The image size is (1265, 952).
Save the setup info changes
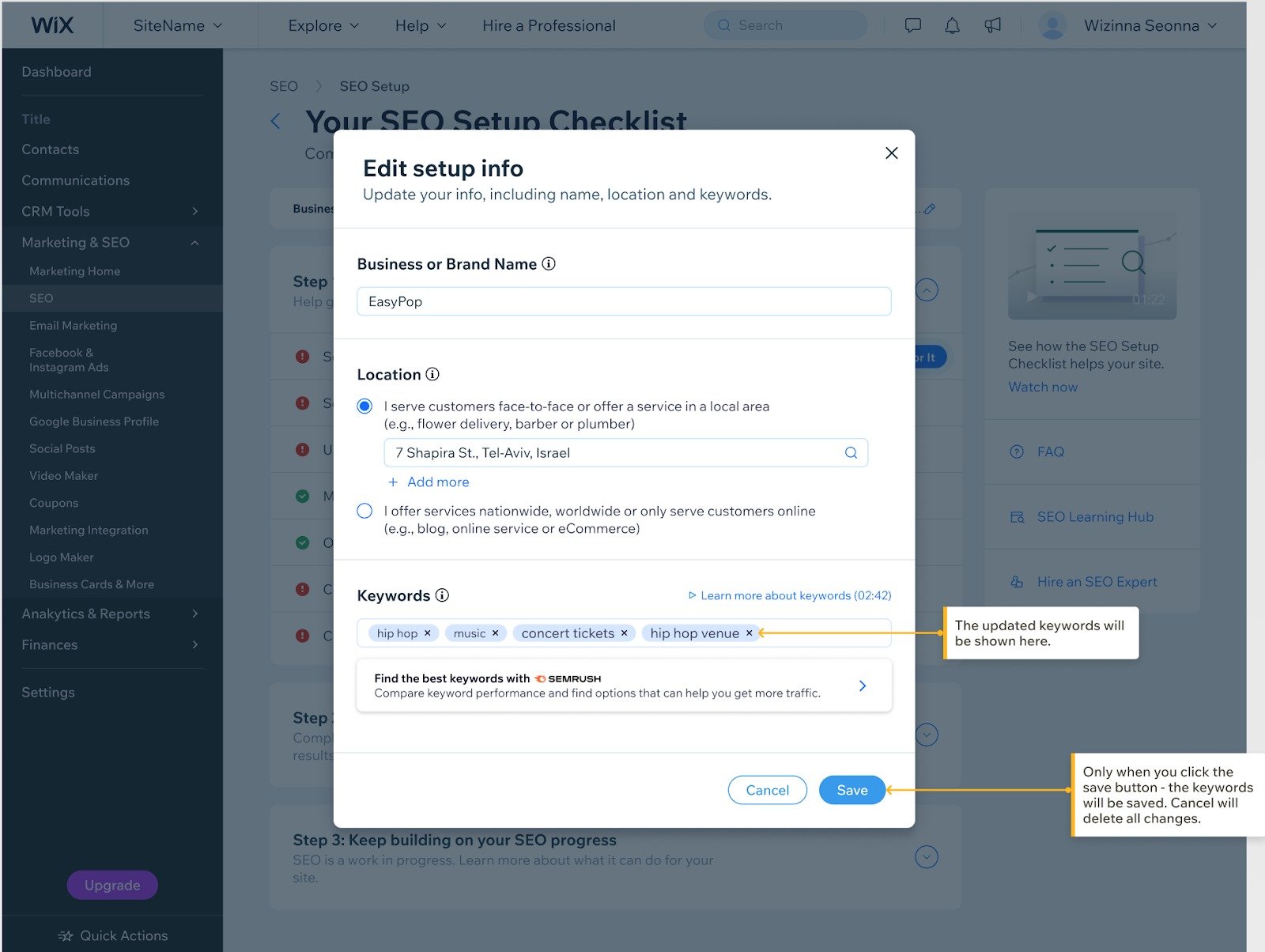(852, 790)
